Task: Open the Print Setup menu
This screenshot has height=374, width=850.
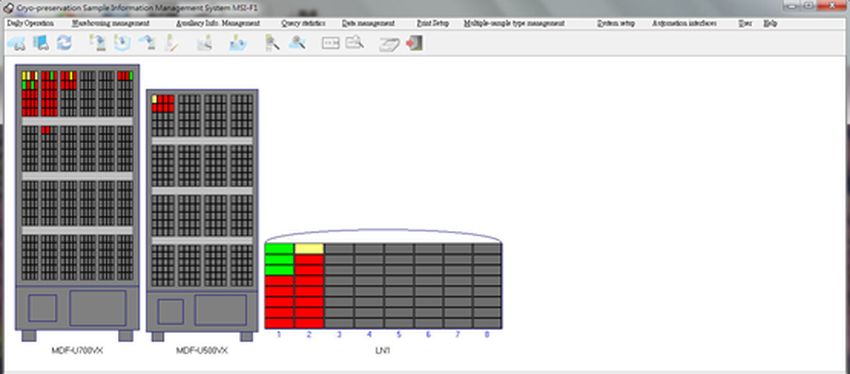Action: 433,23
